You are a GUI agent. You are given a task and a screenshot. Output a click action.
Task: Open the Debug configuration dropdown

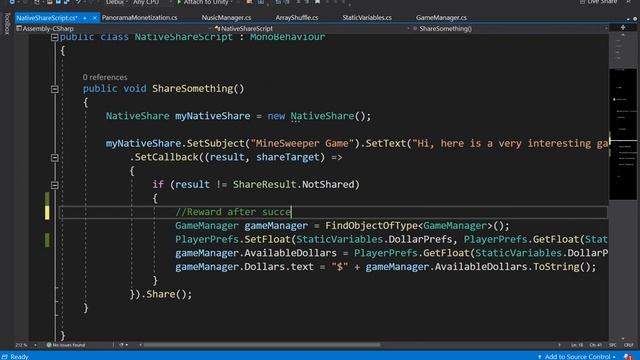point(116,2)
